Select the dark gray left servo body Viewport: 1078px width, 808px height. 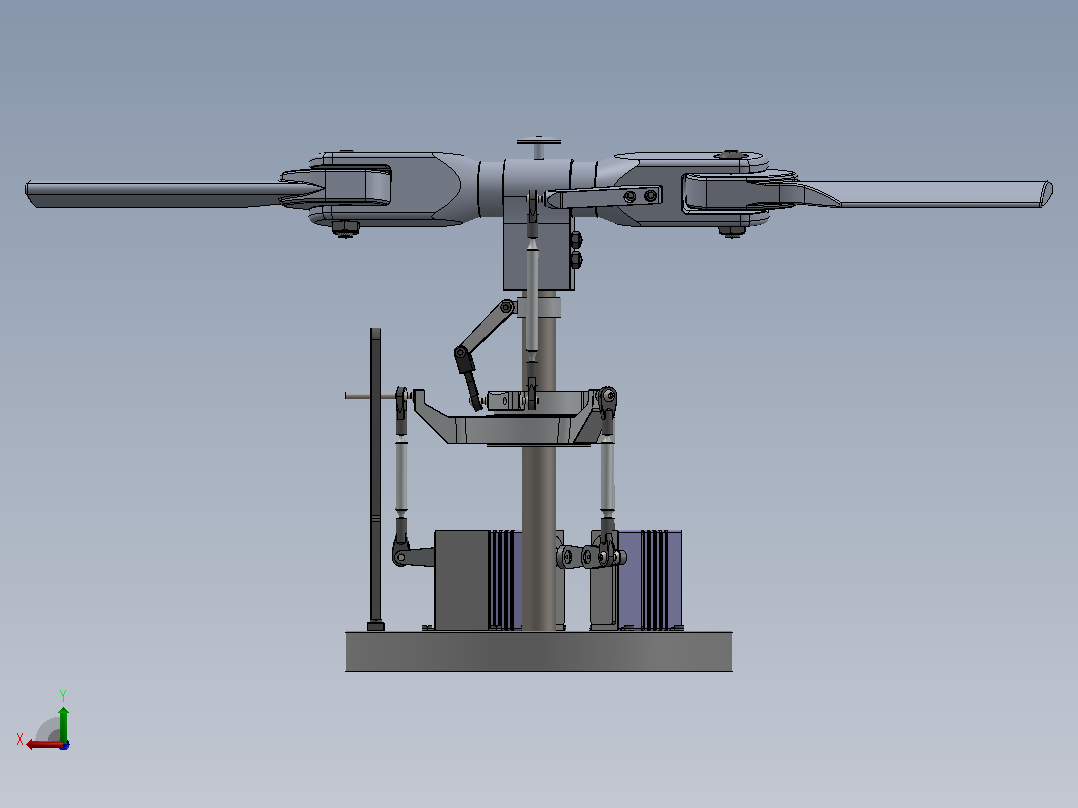point(461,580)
